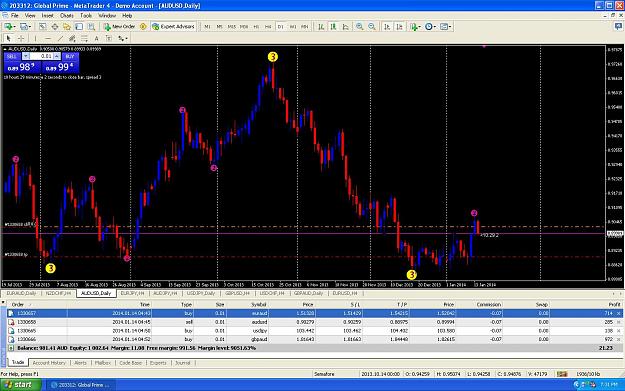This screenshot has height=391, width=625.
Task: Decrease volume with the down arrow
Action: click(x=26, y=57)
